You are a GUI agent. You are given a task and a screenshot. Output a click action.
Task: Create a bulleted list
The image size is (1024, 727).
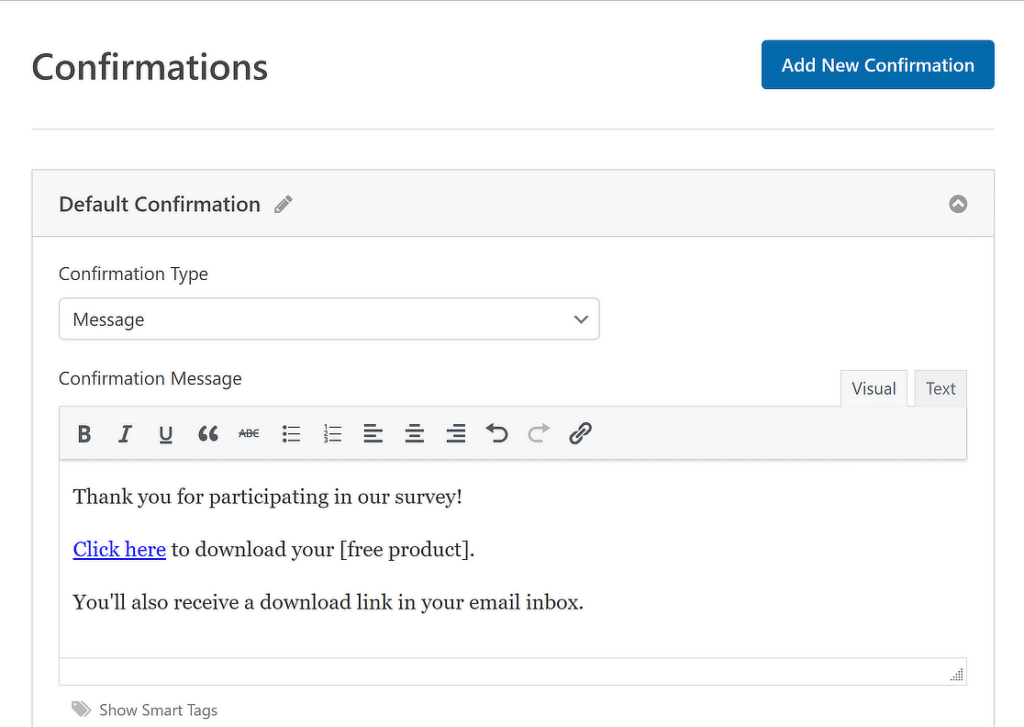tap(291, 433)
